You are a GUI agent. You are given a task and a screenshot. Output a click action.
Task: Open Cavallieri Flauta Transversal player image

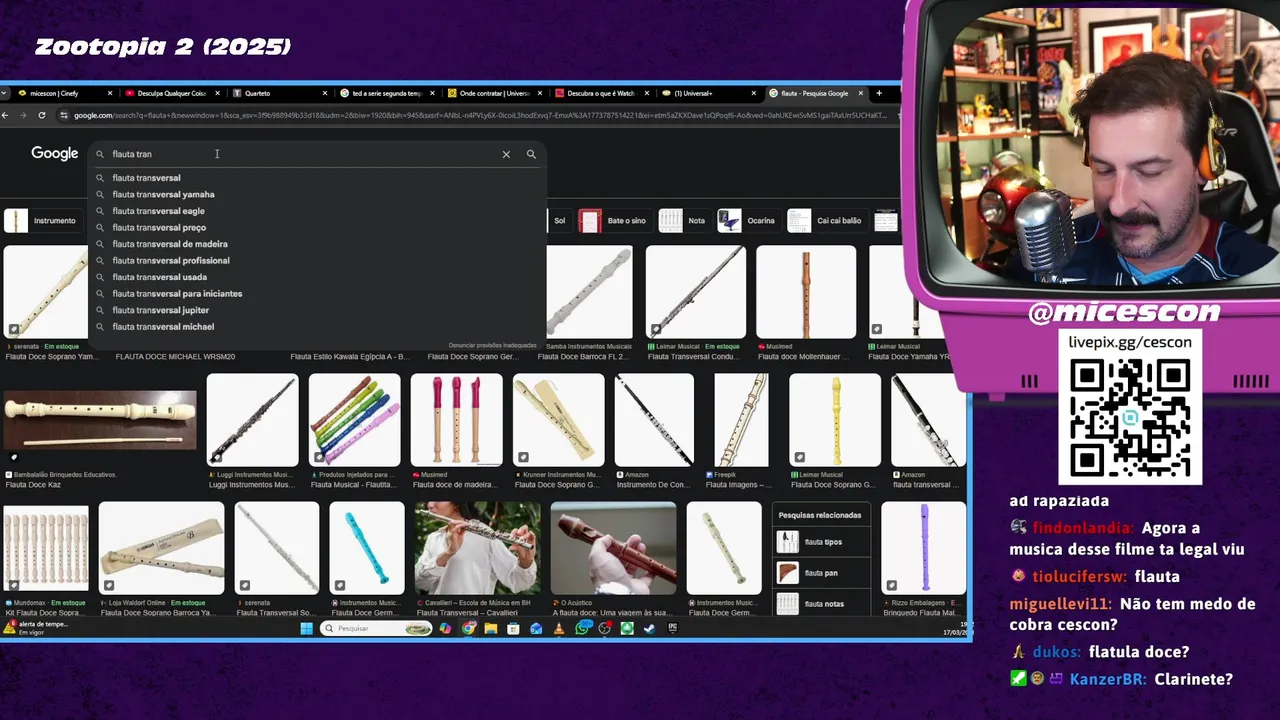pyautogui.click(x=477, y=548)
